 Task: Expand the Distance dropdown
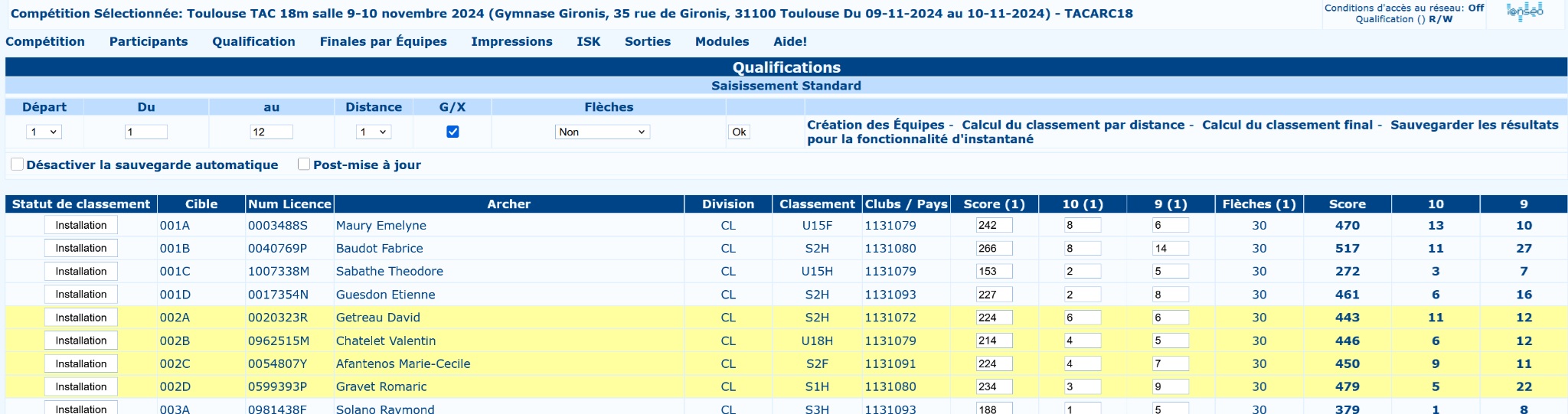point(374,132)
